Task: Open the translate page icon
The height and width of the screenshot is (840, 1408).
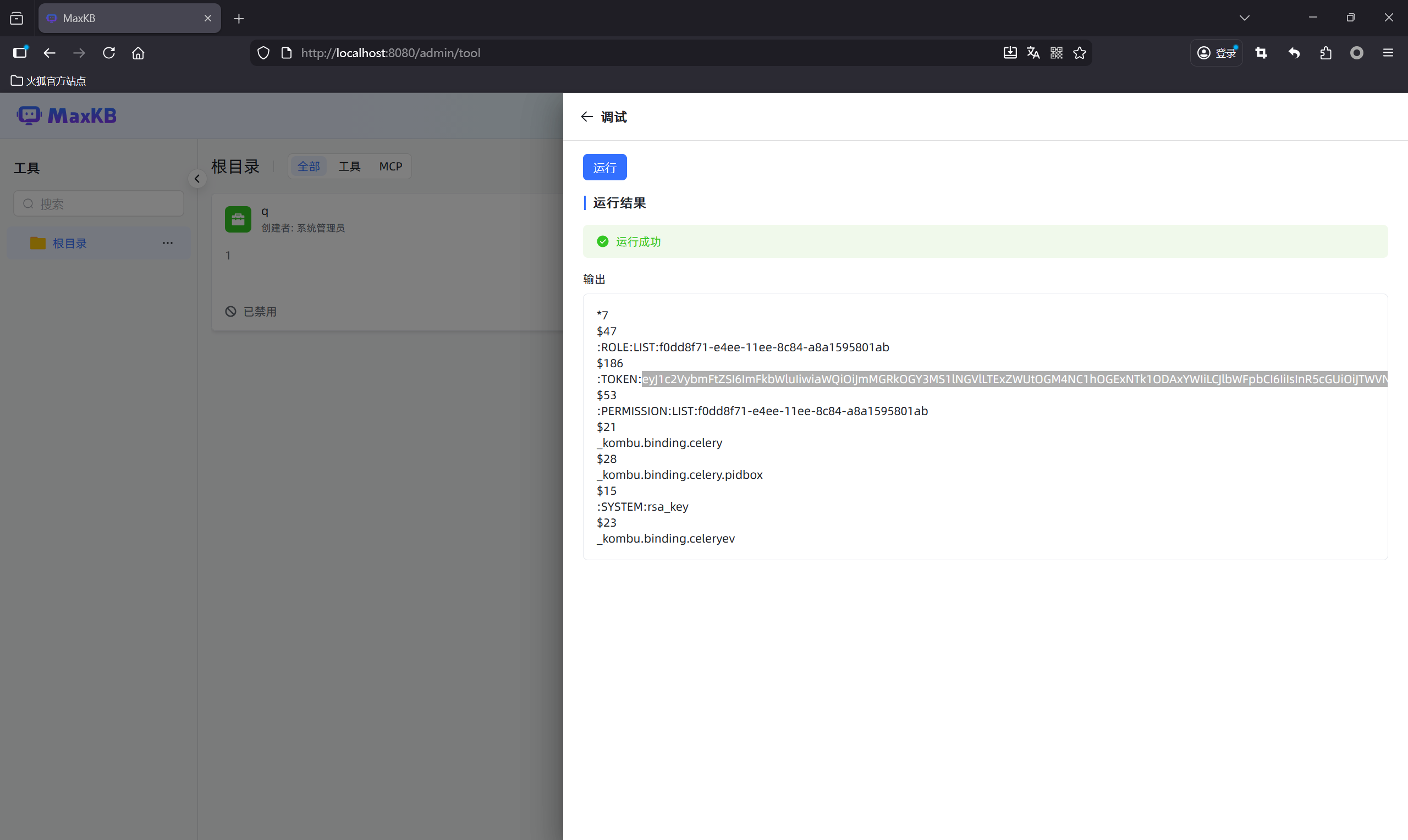Action: tap(1033, 53)
